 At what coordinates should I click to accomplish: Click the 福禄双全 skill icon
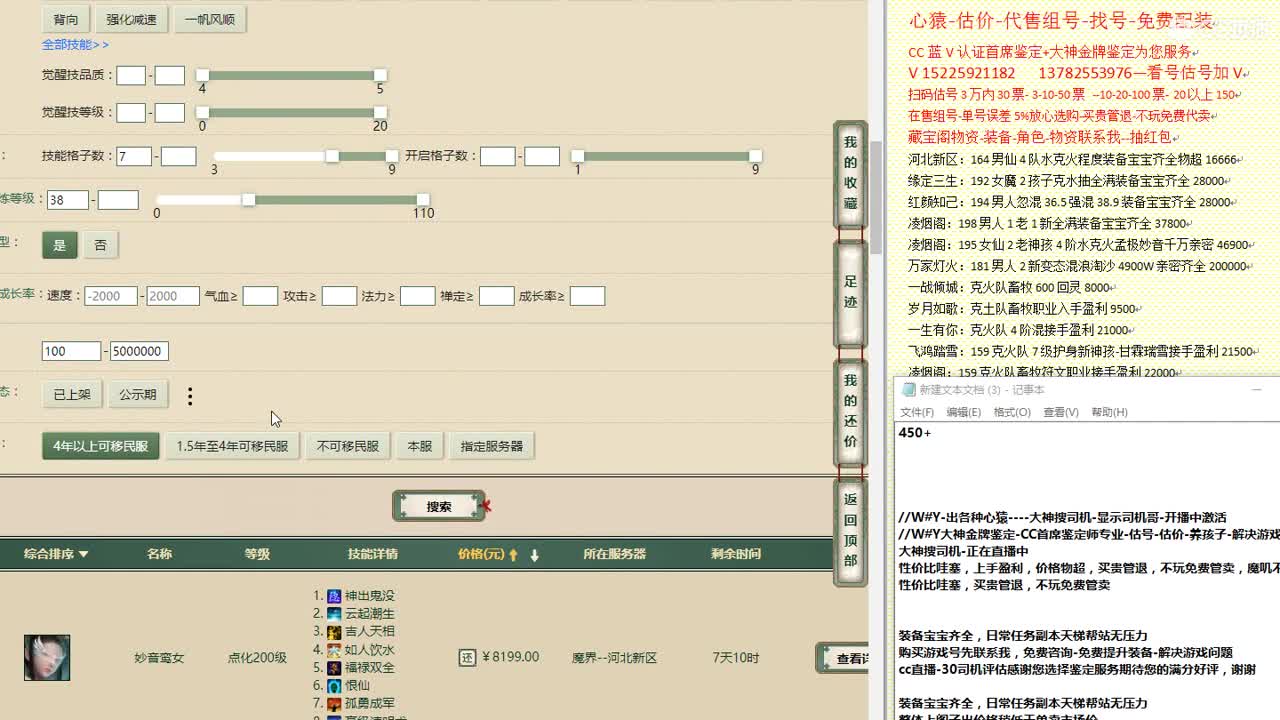(x=334, y=668)
